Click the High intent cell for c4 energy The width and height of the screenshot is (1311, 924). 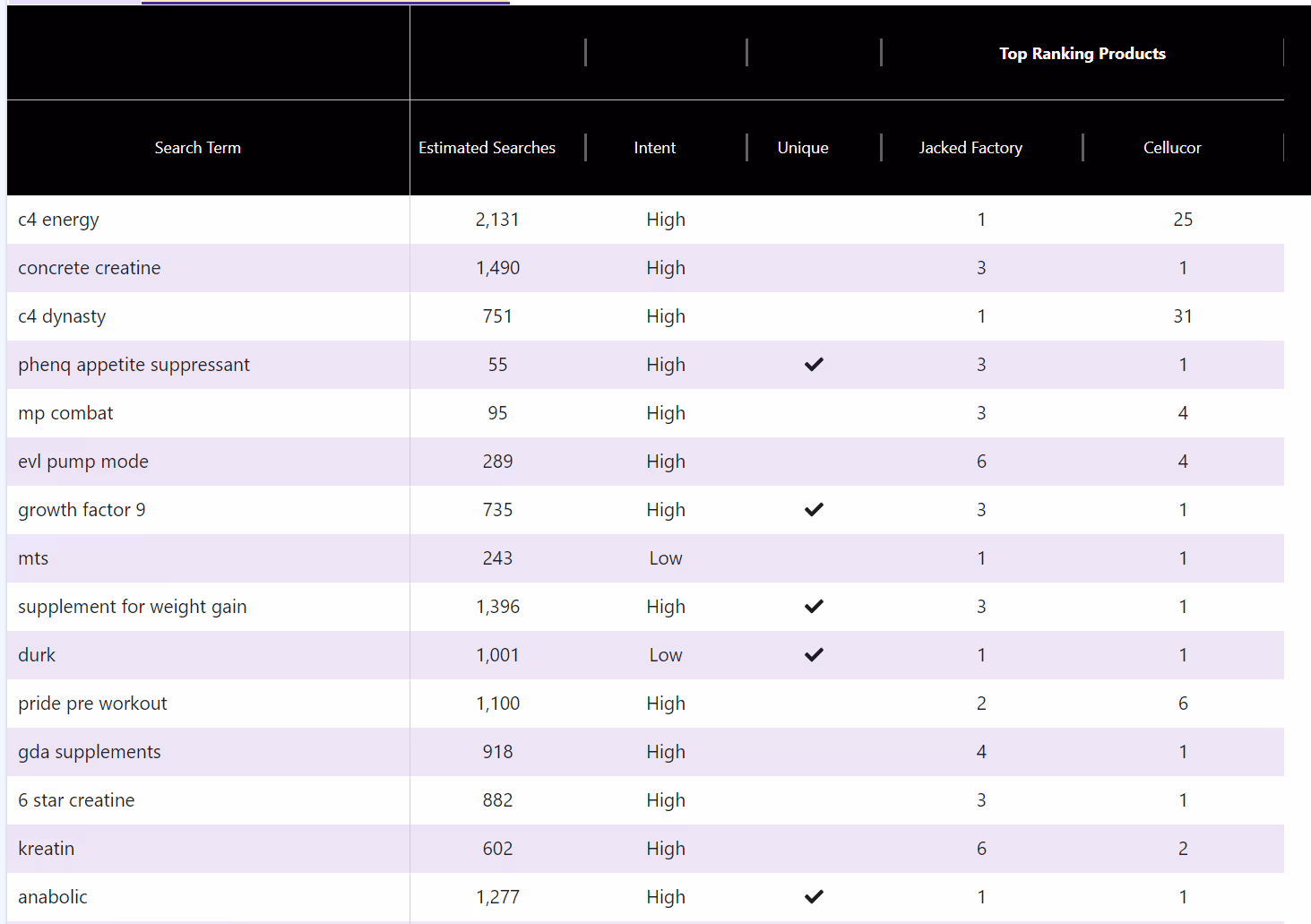click(666, 220)
